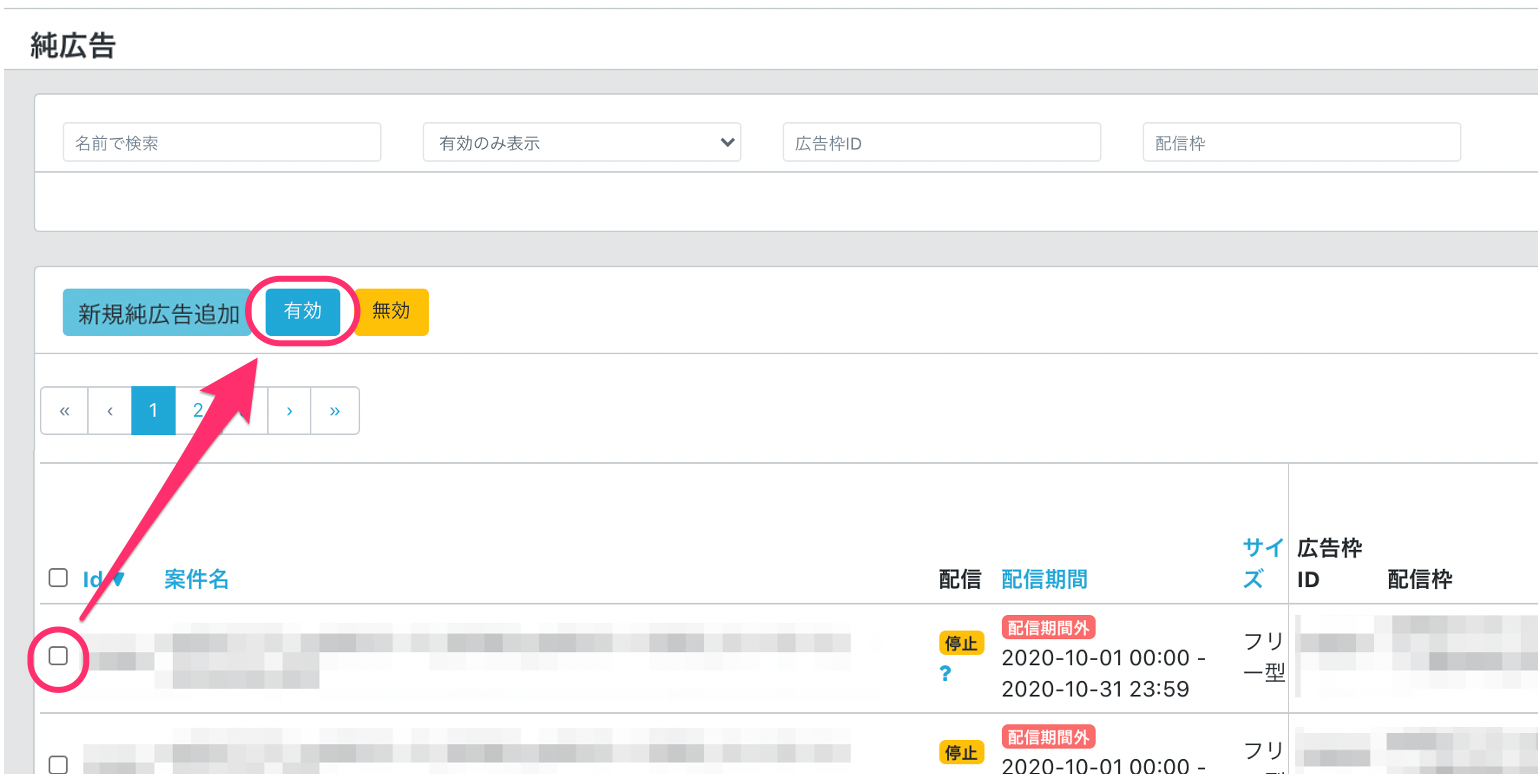1538x774 pixels.
Task: Open the 有効のみ表示 filter dropdown
Action: click(x=581, y=143)
